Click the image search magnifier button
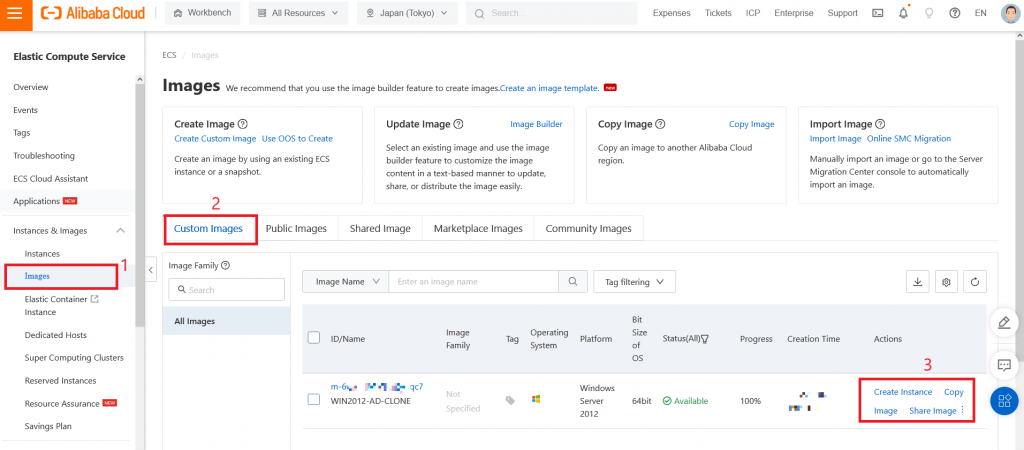The image size is (1024, 450). coord(573,282)
